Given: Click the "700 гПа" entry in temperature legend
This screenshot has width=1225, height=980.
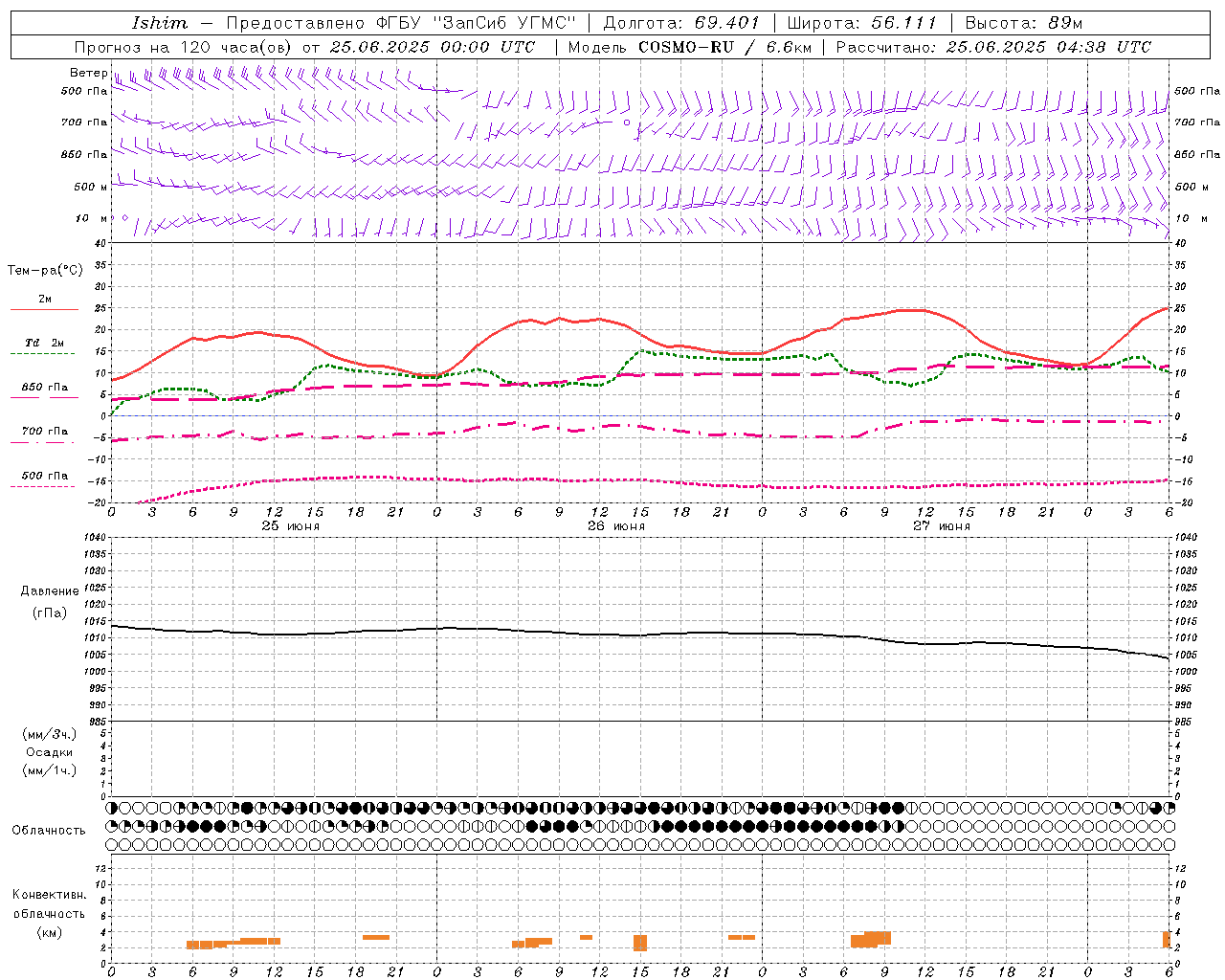Looking at the screenshot, I should coord(45,432).
